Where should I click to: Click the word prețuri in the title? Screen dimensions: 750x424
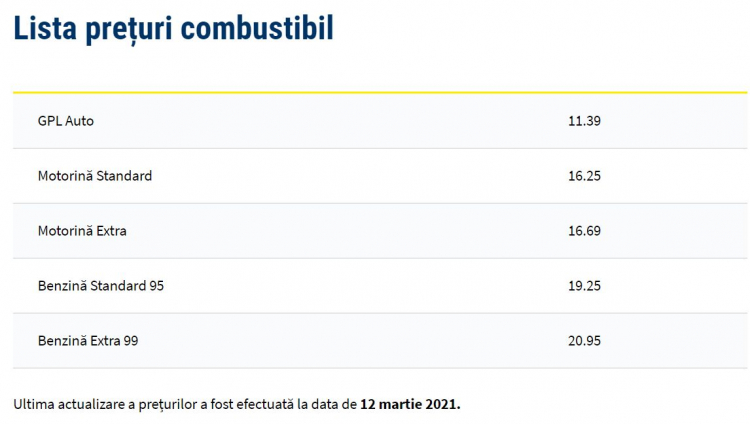(129, 30)
